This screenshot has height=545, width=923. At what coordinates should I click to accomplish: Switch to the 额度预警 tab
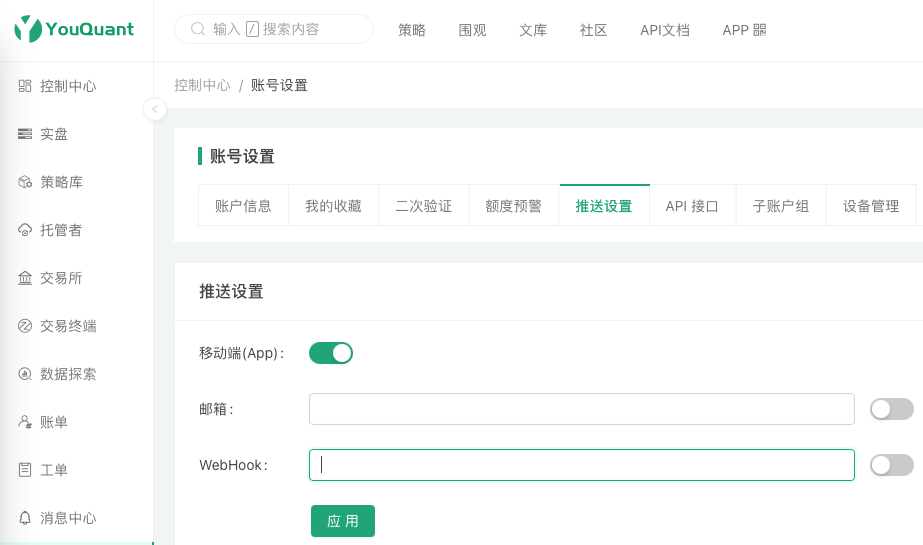tap(513, 206)
